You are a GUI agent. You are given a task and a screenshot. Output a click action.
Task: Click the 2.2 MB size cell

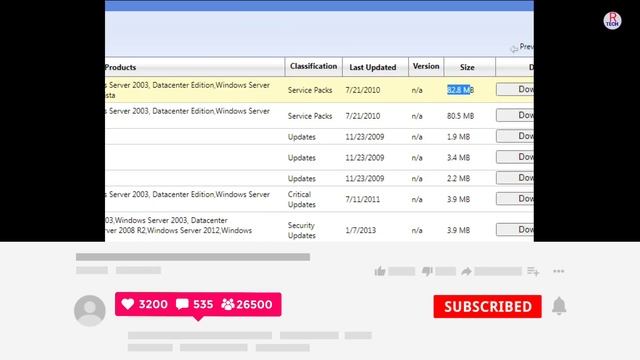point(458,178)
